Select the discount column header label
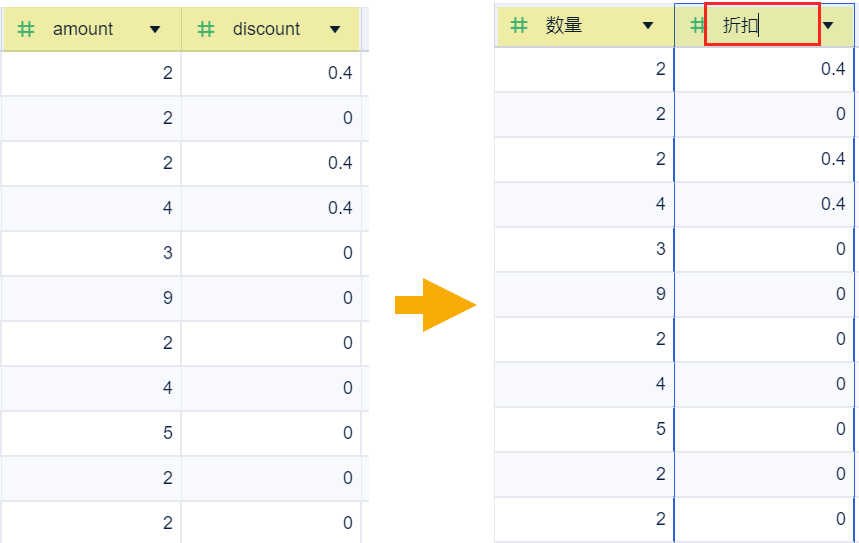The height and width of the screenshot is (543, 859). [x=266, y=29]
